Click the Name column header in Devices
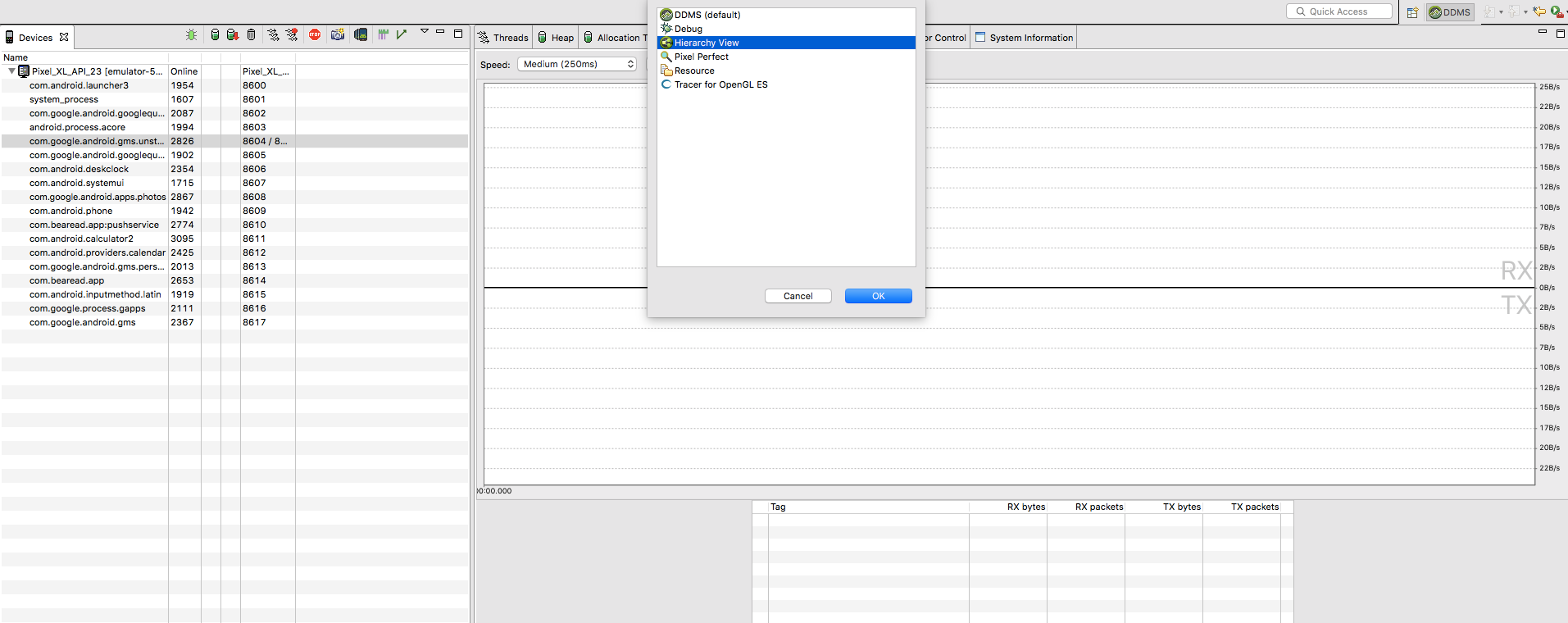Viewport: 1568px width, 623px height. click(x=84, y=57)
